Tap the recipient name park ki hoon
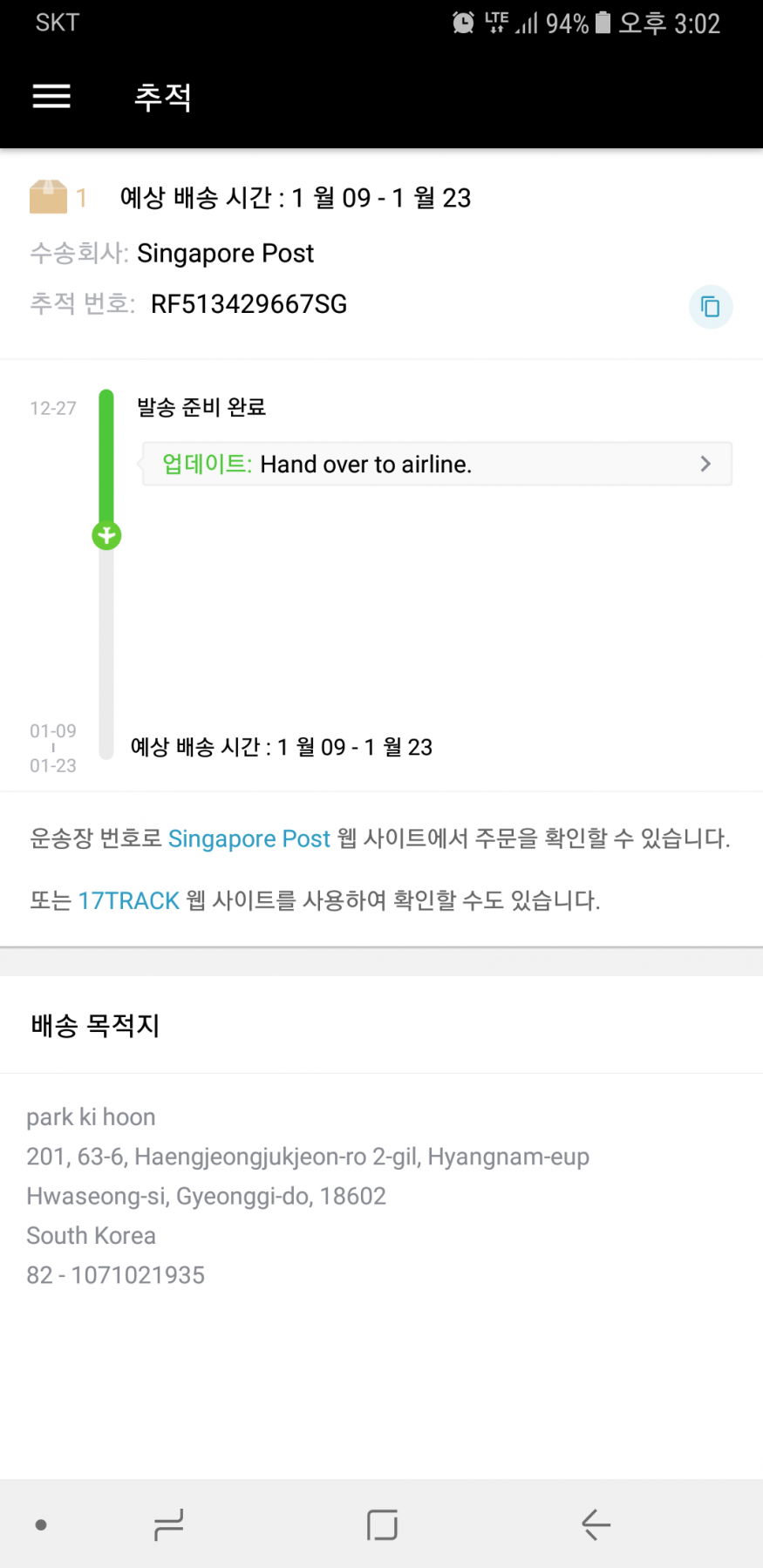Image resolution: width=763 pixels, height=1568 pixels. point(91,1117)
